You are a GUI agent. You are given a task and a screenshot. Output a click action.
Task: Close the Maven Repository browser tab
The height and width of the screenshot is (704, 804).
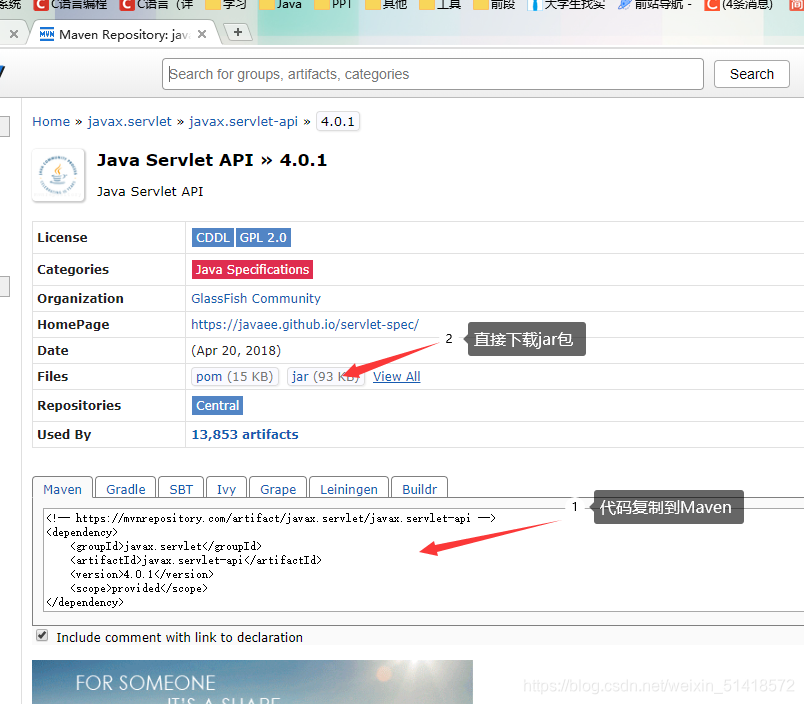click(202, 34)
